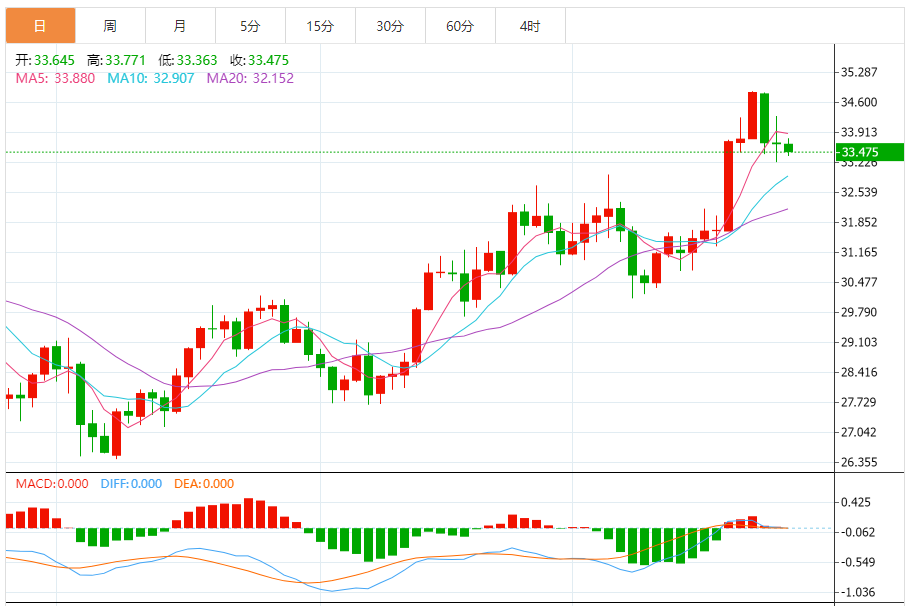Open the 60分 timeframe tab
The height and width of the screenshot is (606, 908).
460,26
